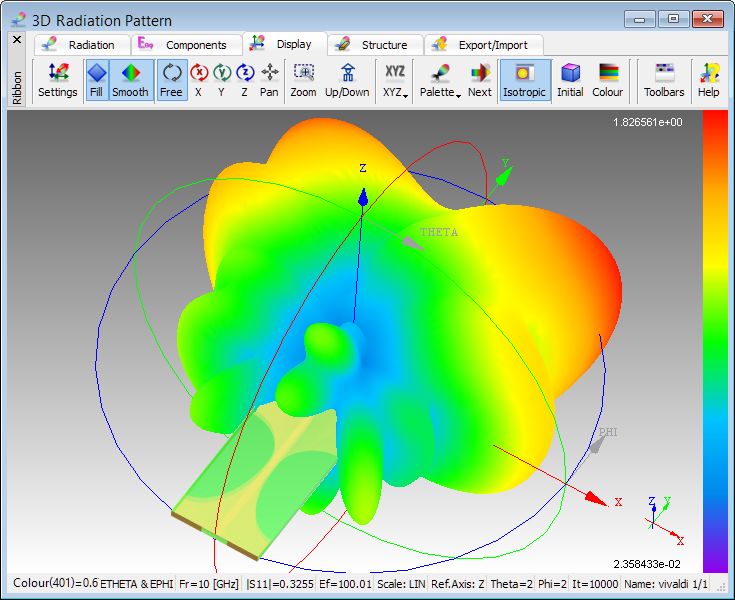
Task: Switch to the Radiation tab
Action: click(82, 45)
